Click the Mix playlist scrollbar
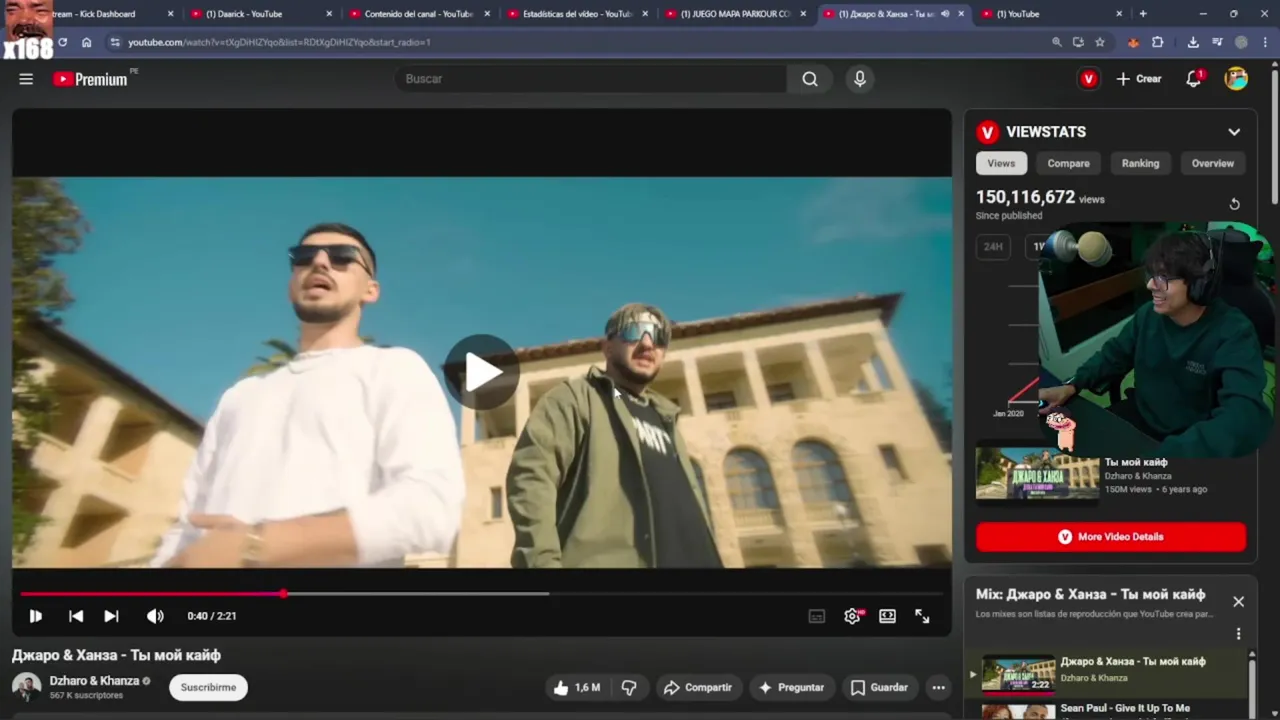 pyautogui.click(x=1252, y=685)
